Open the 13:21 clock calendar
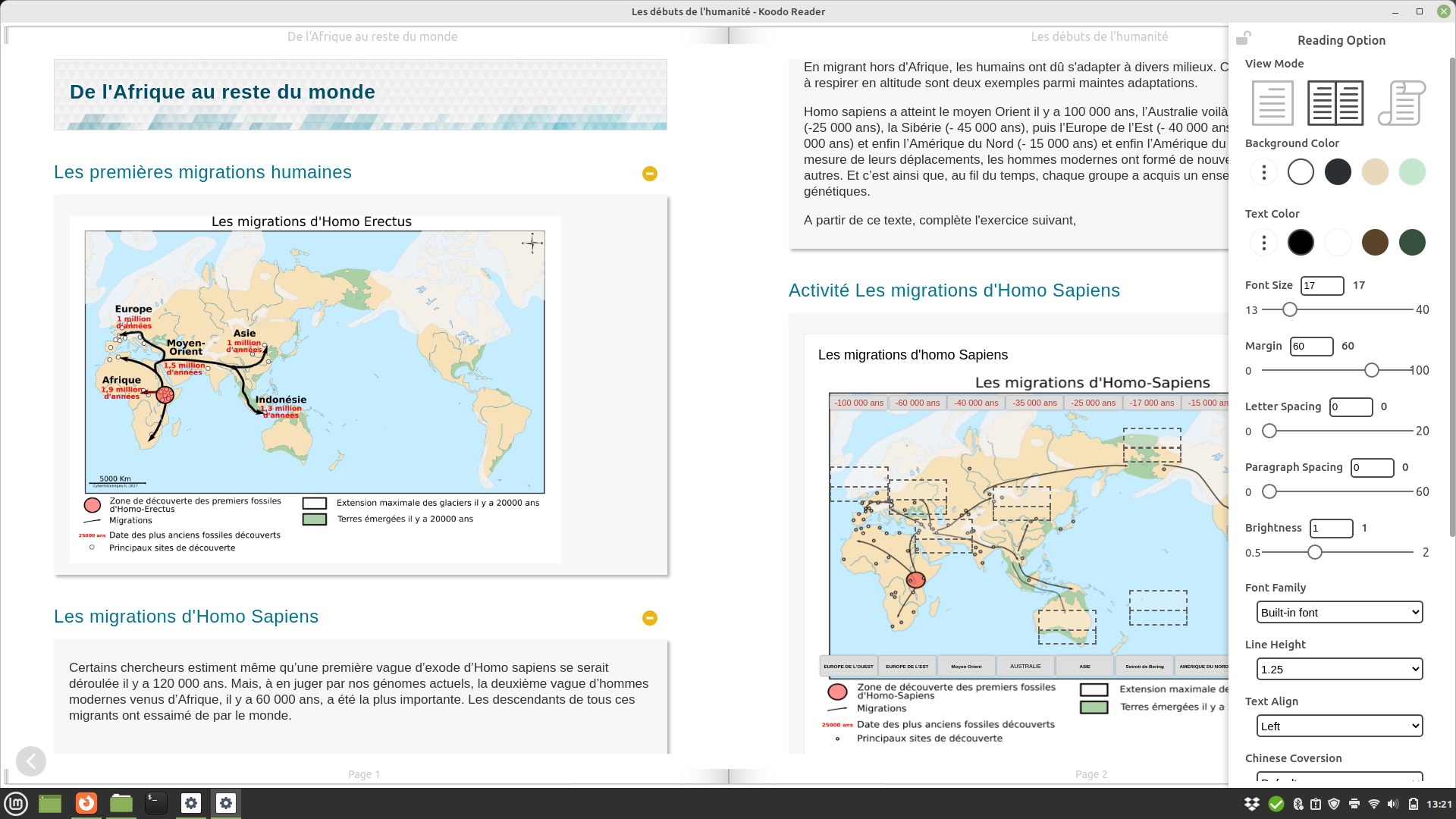This screenshot has height=819, width=1456. 1439,804
